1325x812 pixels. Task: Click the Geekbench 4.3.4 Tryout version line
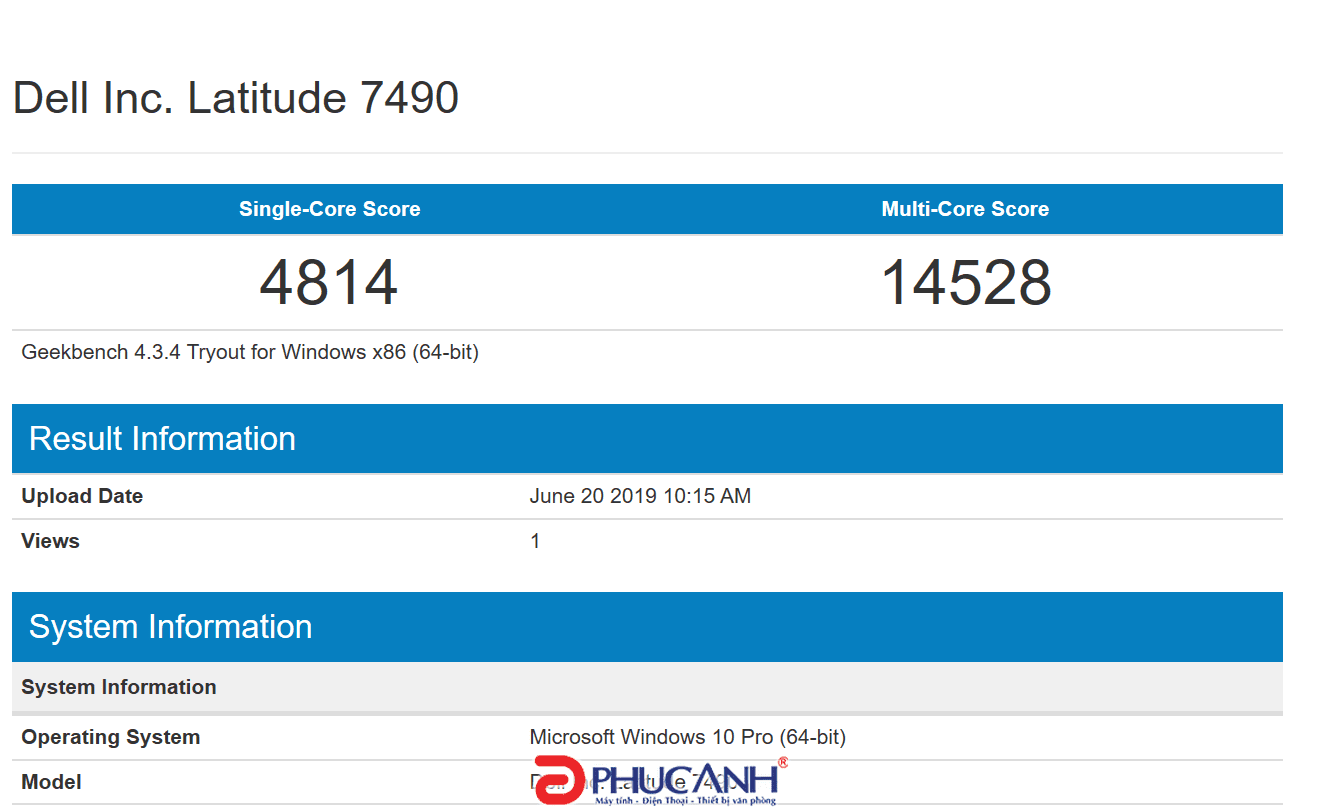click(250, 352)
